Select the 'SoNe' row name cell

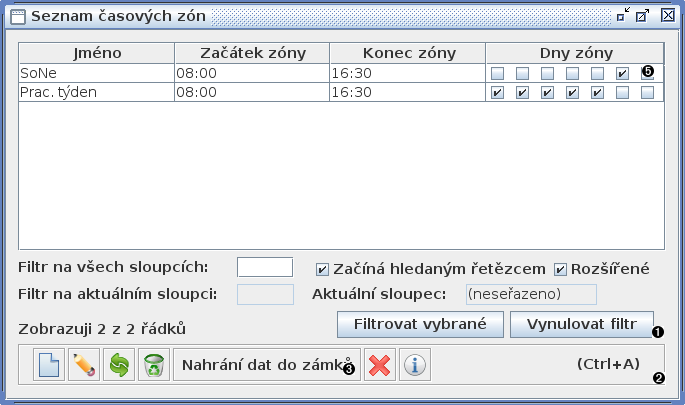[97, 73]
